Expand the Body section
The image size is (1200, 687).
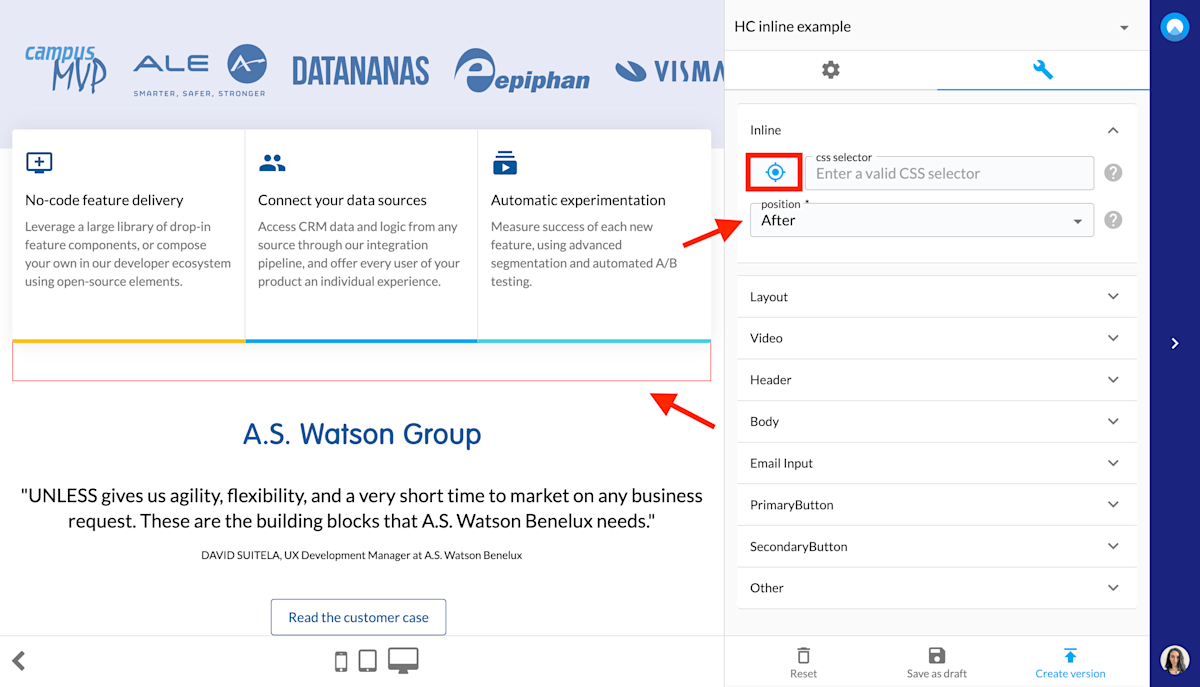tap(937, 422)
